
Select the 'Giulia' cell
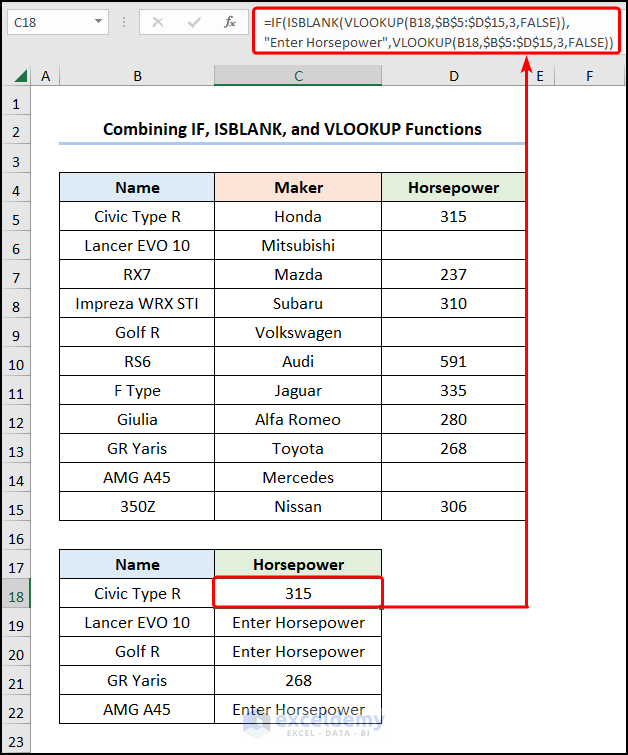137,419
